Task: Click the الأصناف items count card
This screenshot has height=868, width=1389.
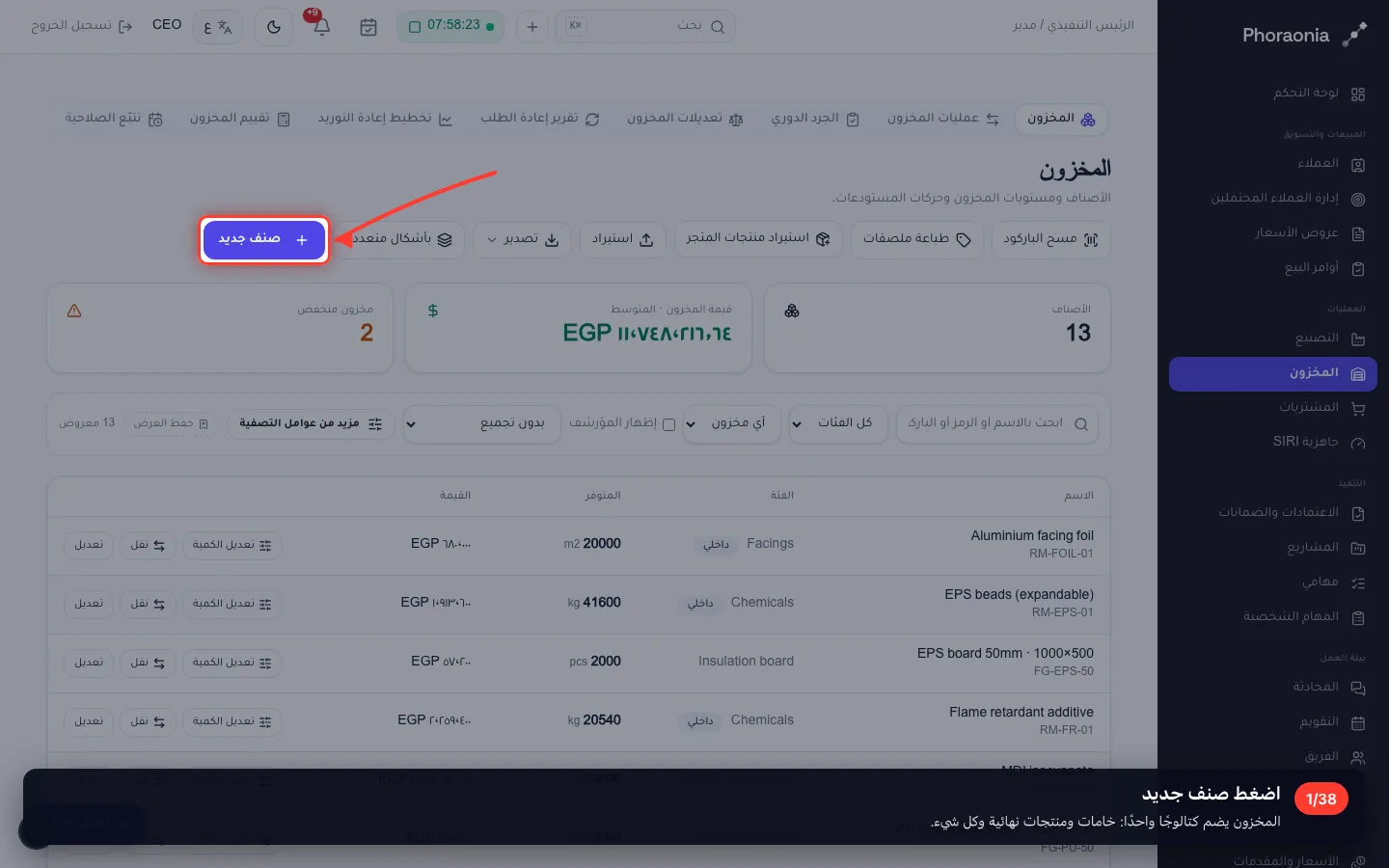Action: coord(938,328)
